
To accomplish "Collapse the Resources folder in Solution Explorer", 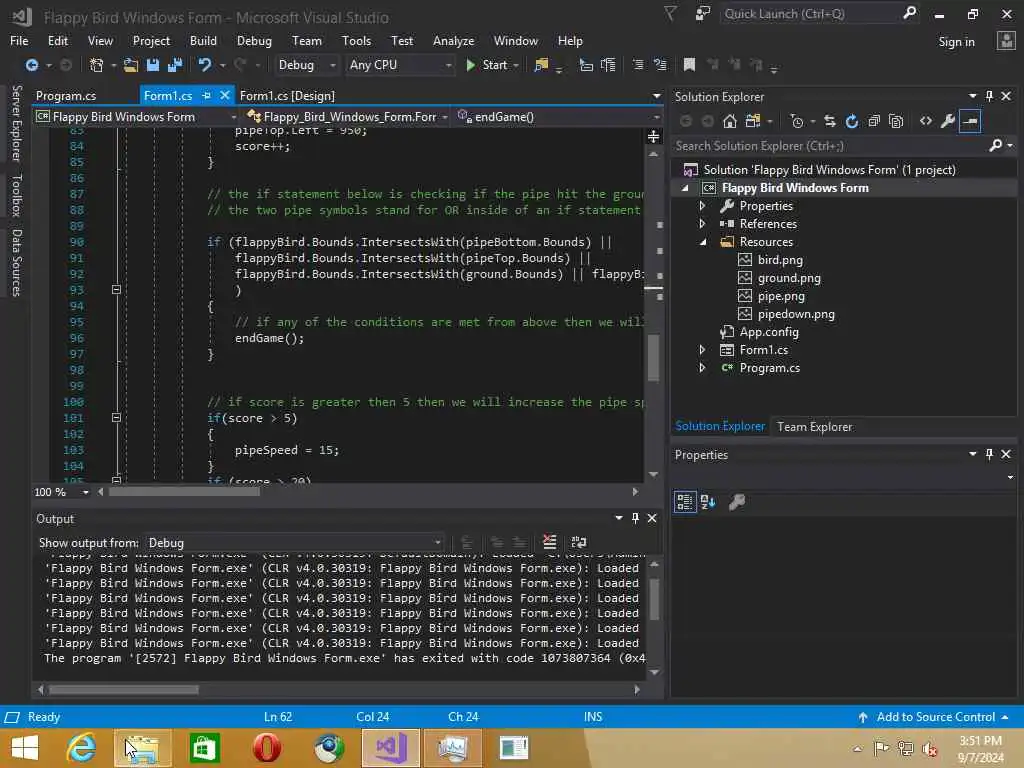I will tap(703, 242).
